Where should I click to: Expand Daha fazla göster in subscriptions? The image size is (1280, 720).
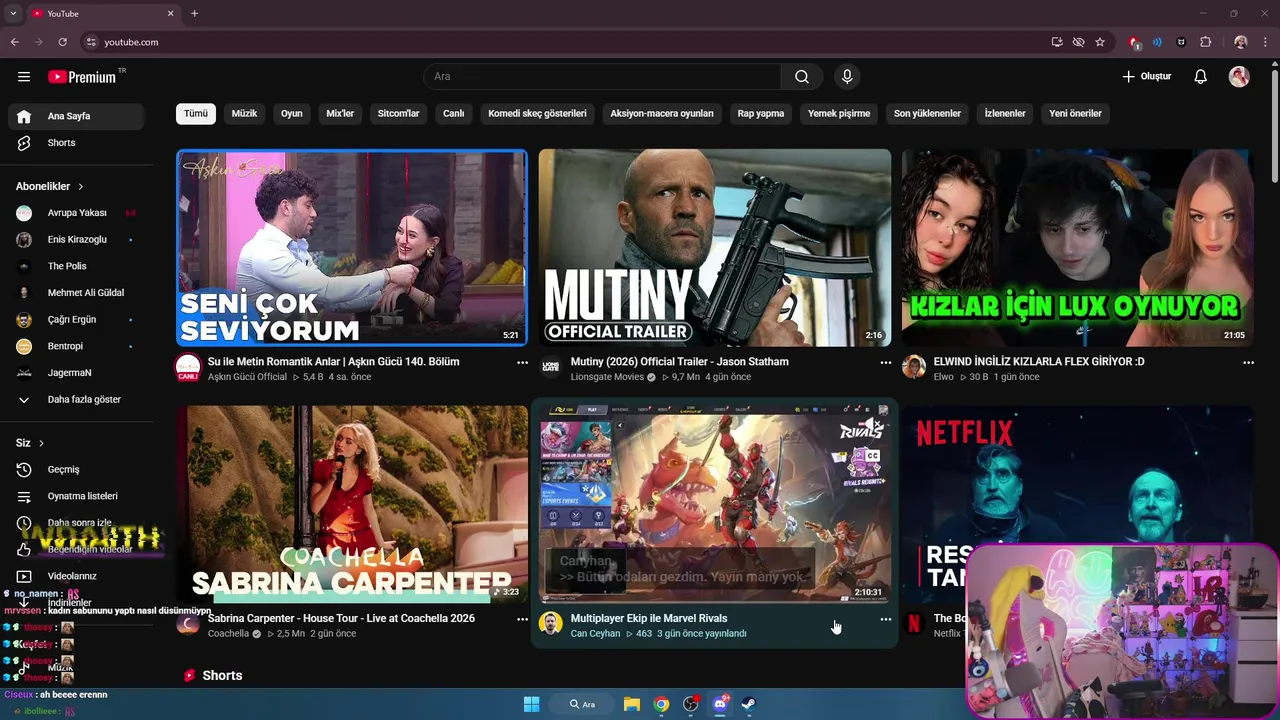[x=76, y=399]
